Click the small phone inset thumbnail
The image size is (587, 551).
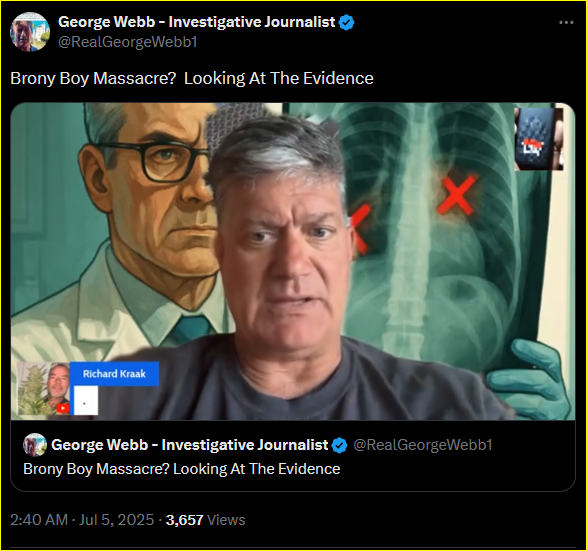pyautogui.click(x=539, y=139)
